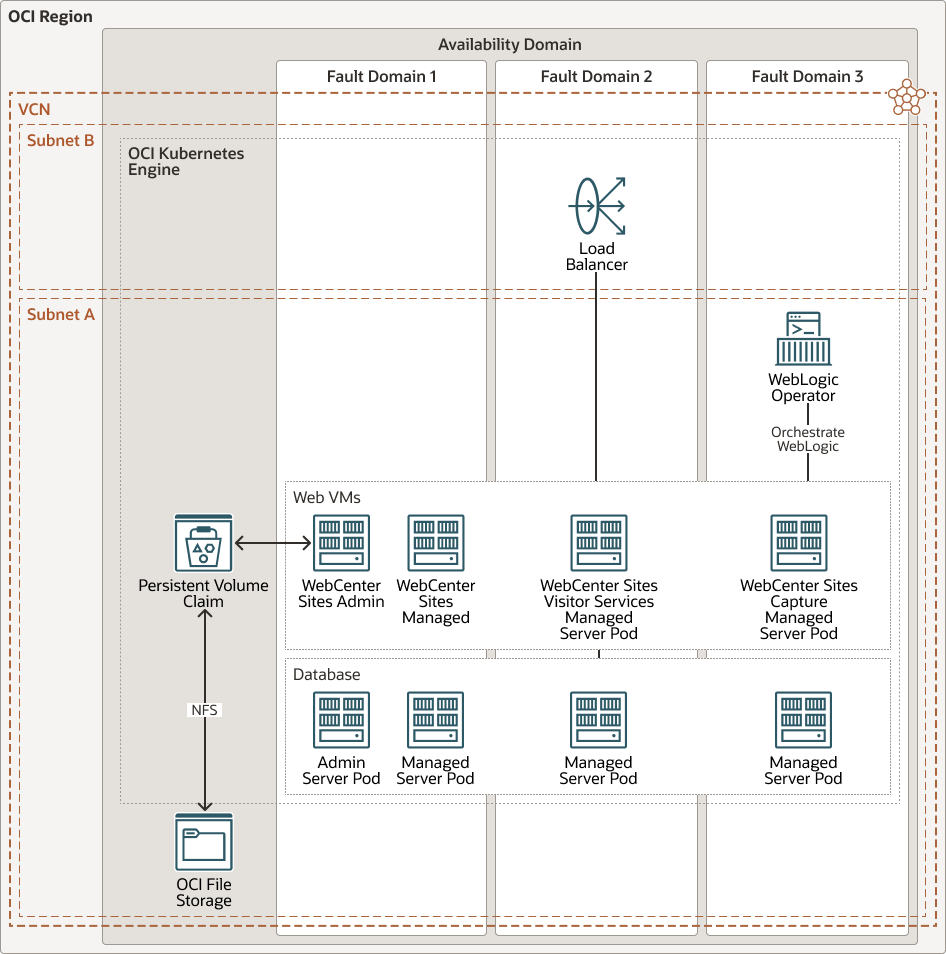
Task: Select Fault Domain 1 Managed Server Pod icon
Action: click(436, 720)
